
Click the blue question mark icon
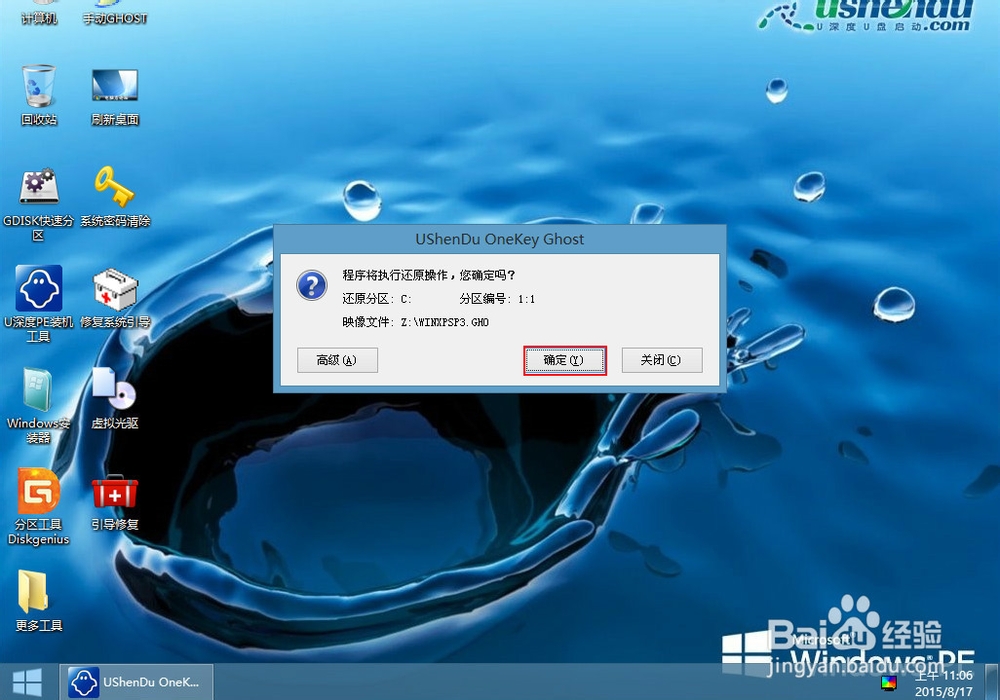coord(312,285)
